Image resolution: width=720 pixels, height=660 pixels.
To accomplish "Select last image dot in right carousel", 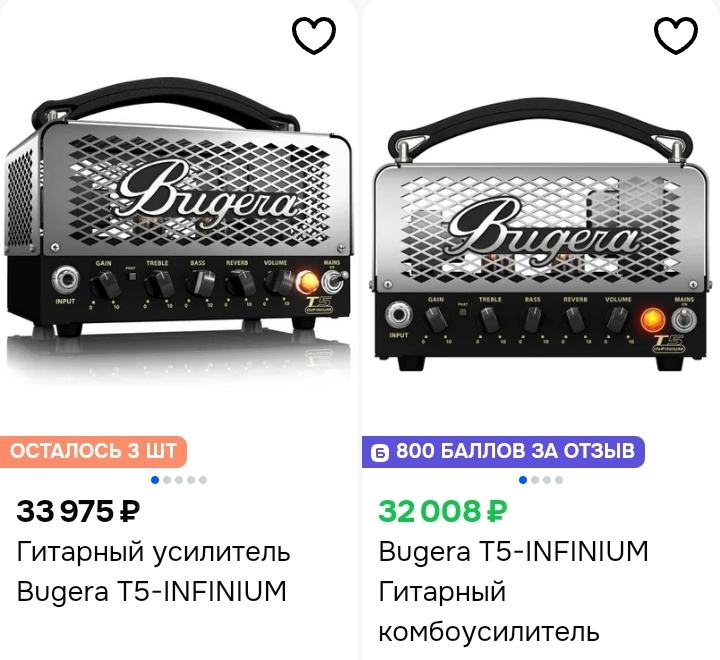I will pyautogui.click(x=559, y=480).
